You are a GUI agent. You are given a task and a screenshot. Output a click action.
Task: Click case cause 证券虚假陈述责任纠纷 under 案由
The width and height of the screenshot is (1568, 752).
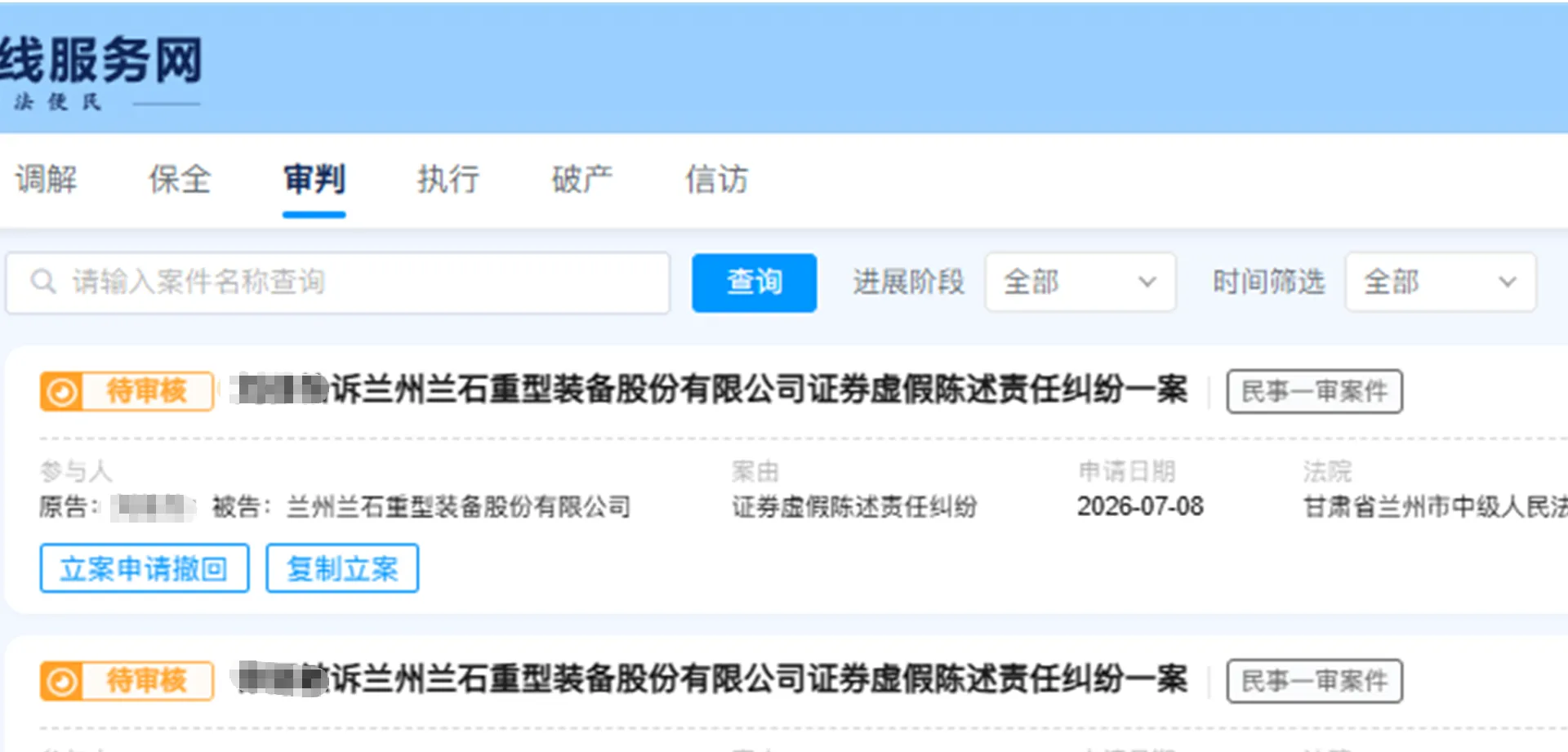(854, 507)
